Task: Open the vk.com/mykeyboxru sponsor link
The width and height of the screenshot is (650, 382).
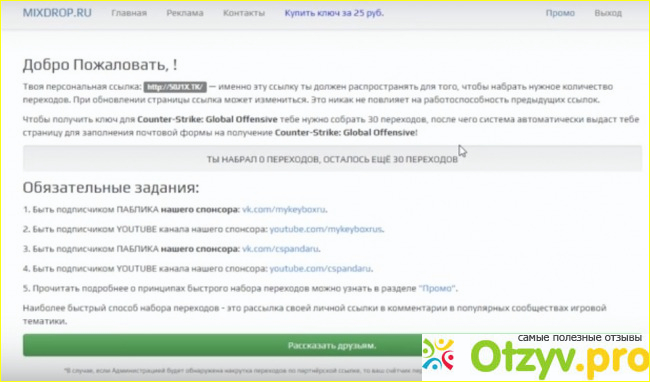Action: (284, 209)
